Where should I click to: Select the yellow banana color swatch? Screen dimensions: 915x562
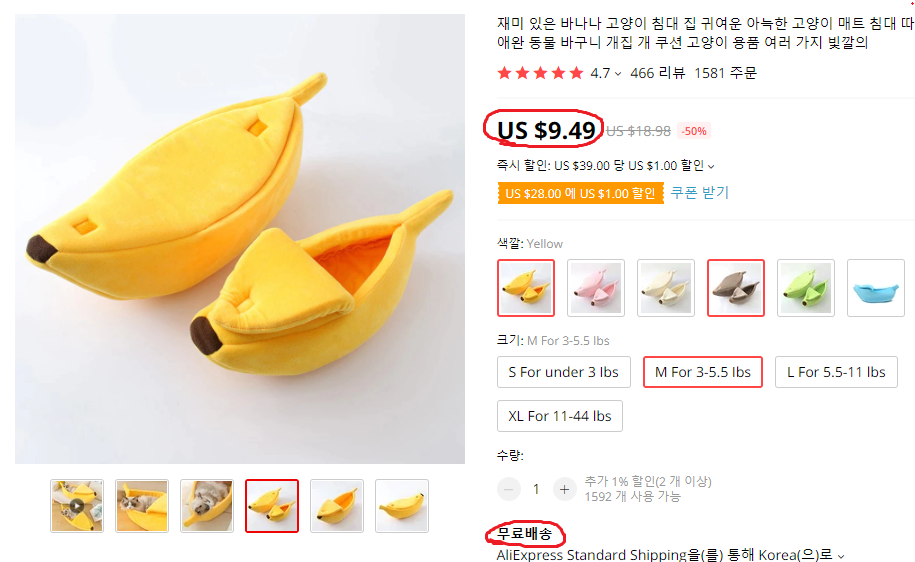tap(526, 288)
